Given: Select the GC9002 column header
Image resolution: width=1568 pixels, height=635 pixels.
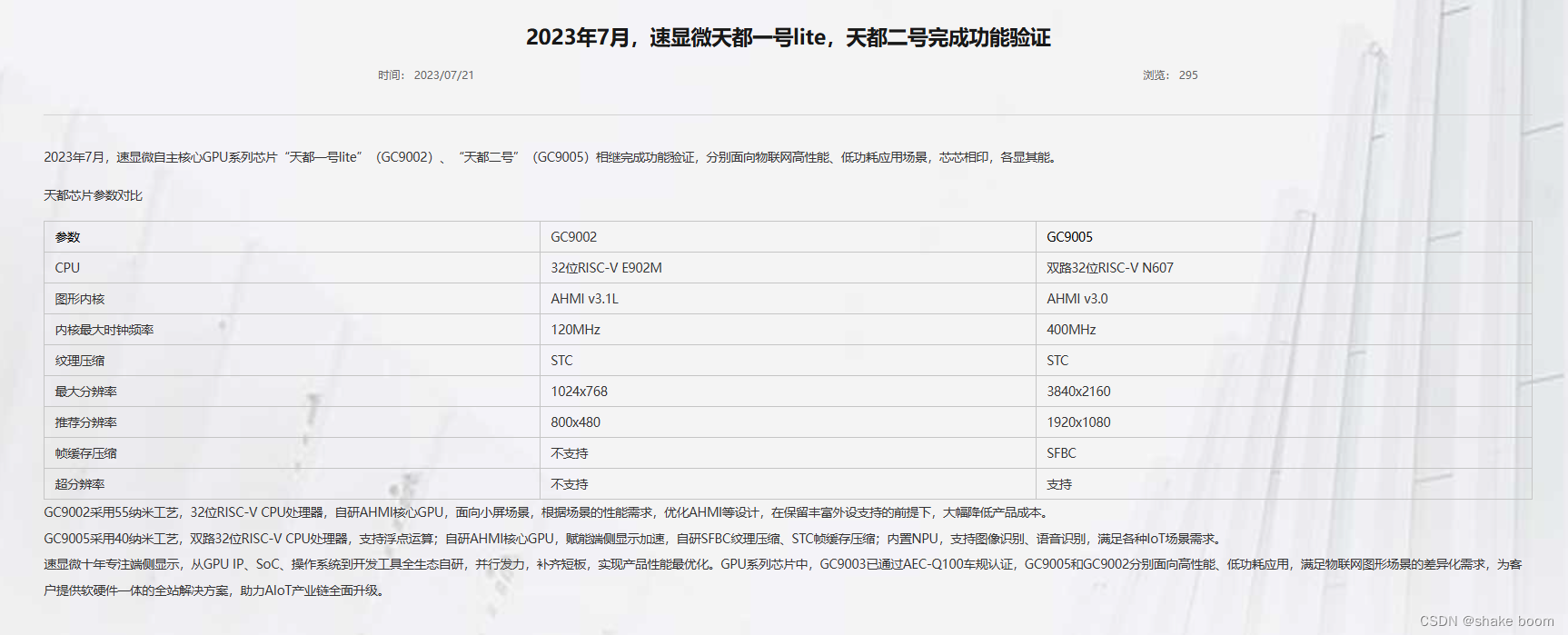Looking at the screenshot, I should [788, 237].
